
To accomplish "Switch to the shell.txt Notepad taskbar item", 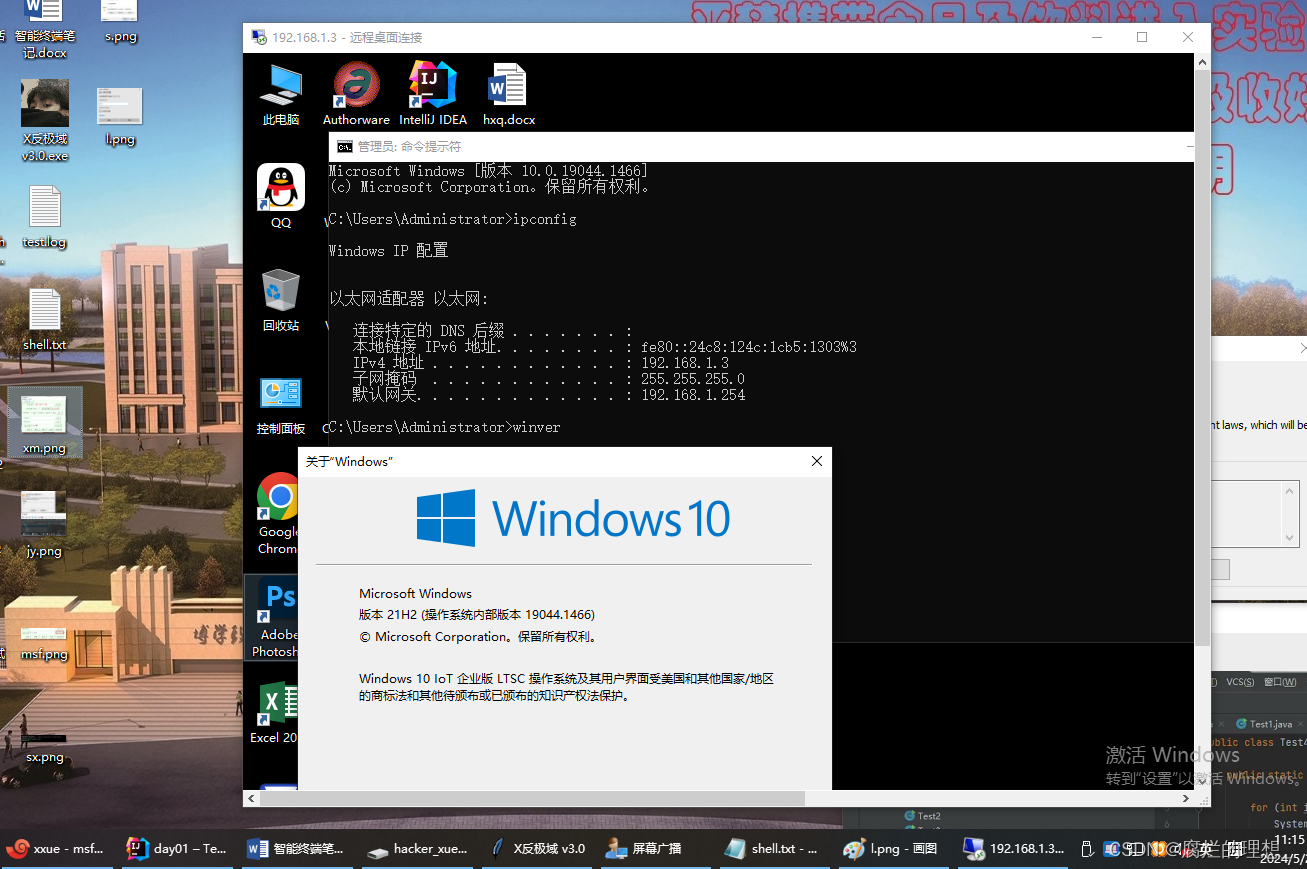I will (x=777, y=848).
